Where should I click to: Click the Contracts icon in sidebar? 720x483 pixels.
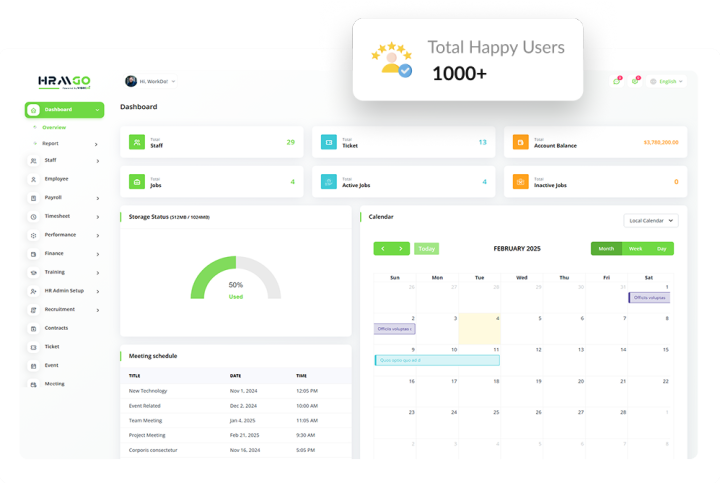(x=33, y=329)
